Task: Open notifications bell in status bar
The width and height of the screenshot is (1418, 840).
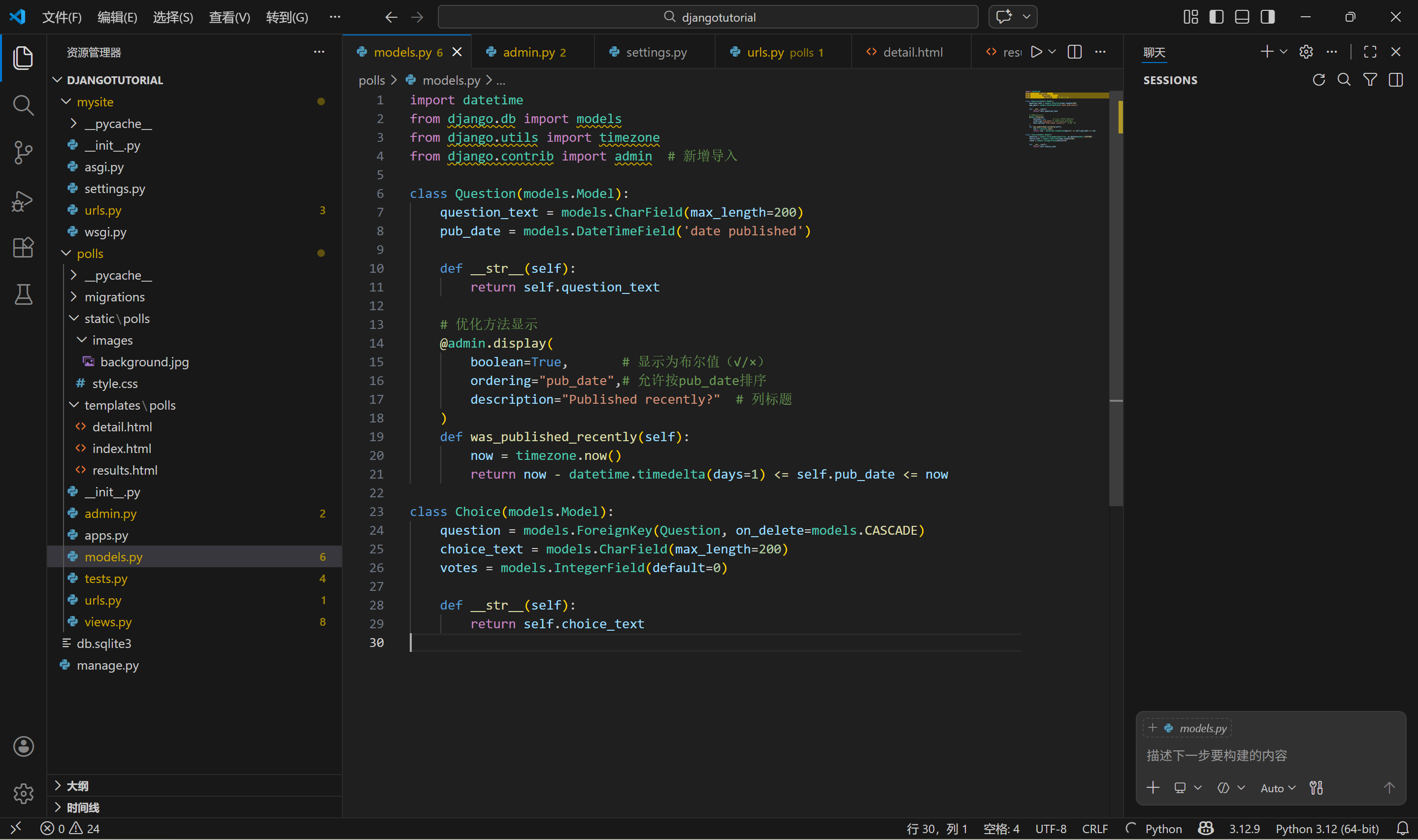Action: point(1402,829)
